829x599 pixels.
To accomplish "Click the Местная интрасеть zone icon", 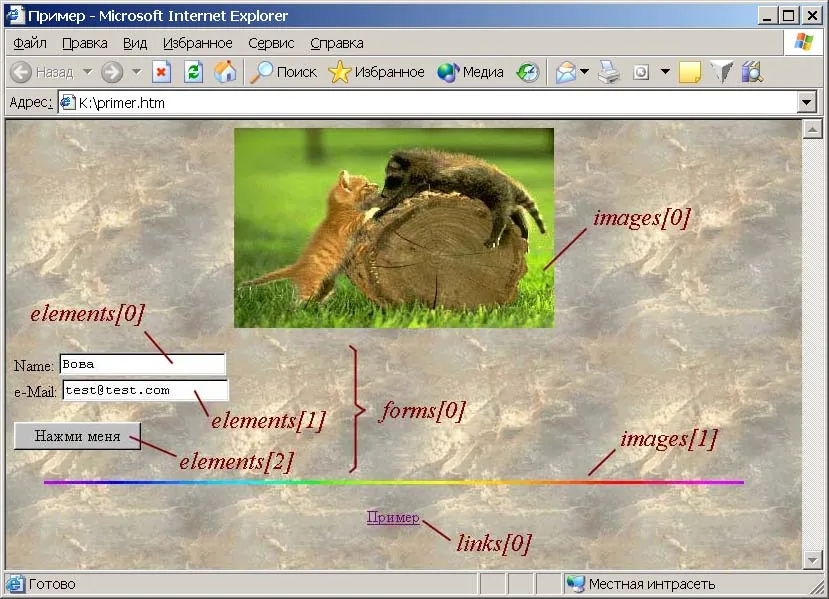I will point(575,584).
